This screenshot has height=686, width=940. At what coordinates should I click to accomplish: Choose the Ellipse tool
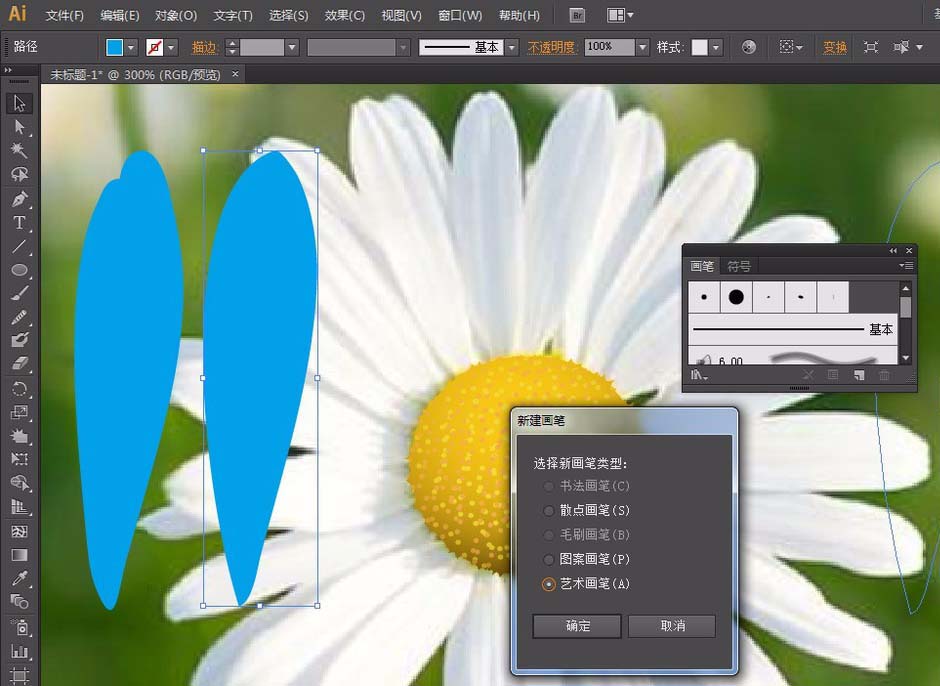(x=19, y=270)
